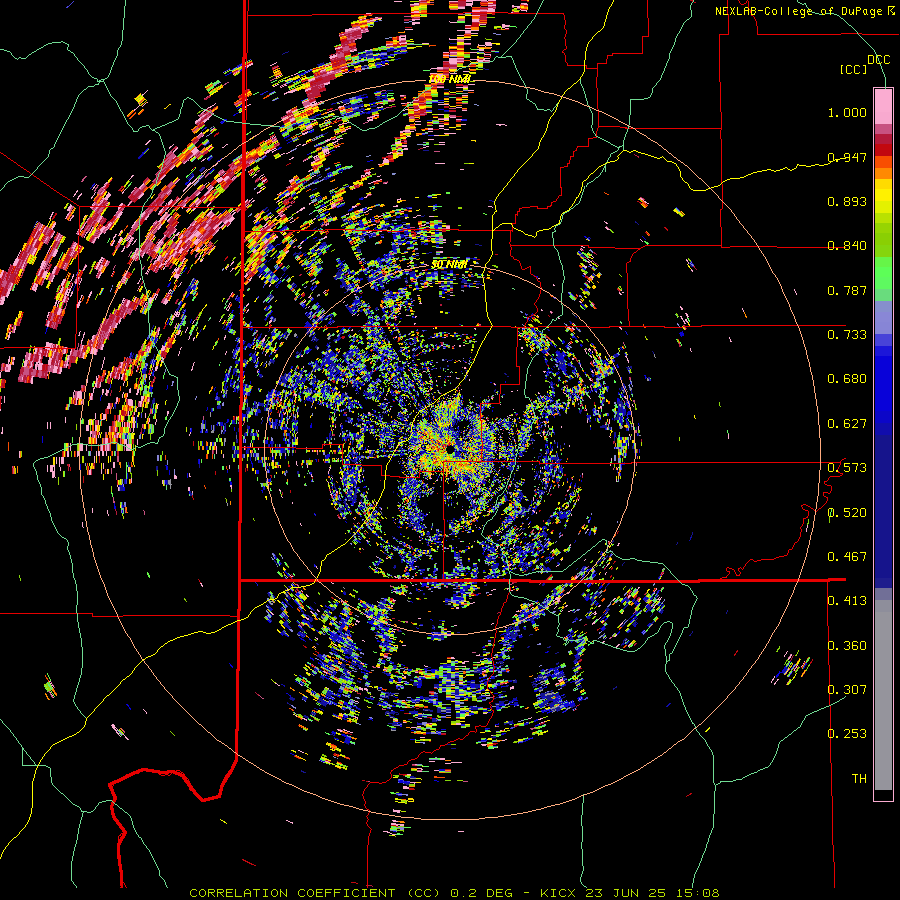Image resolution: width=900 pixels, height=900 pixels.
Task: Pick the red color bar segment
Action: tap(883, 149)
